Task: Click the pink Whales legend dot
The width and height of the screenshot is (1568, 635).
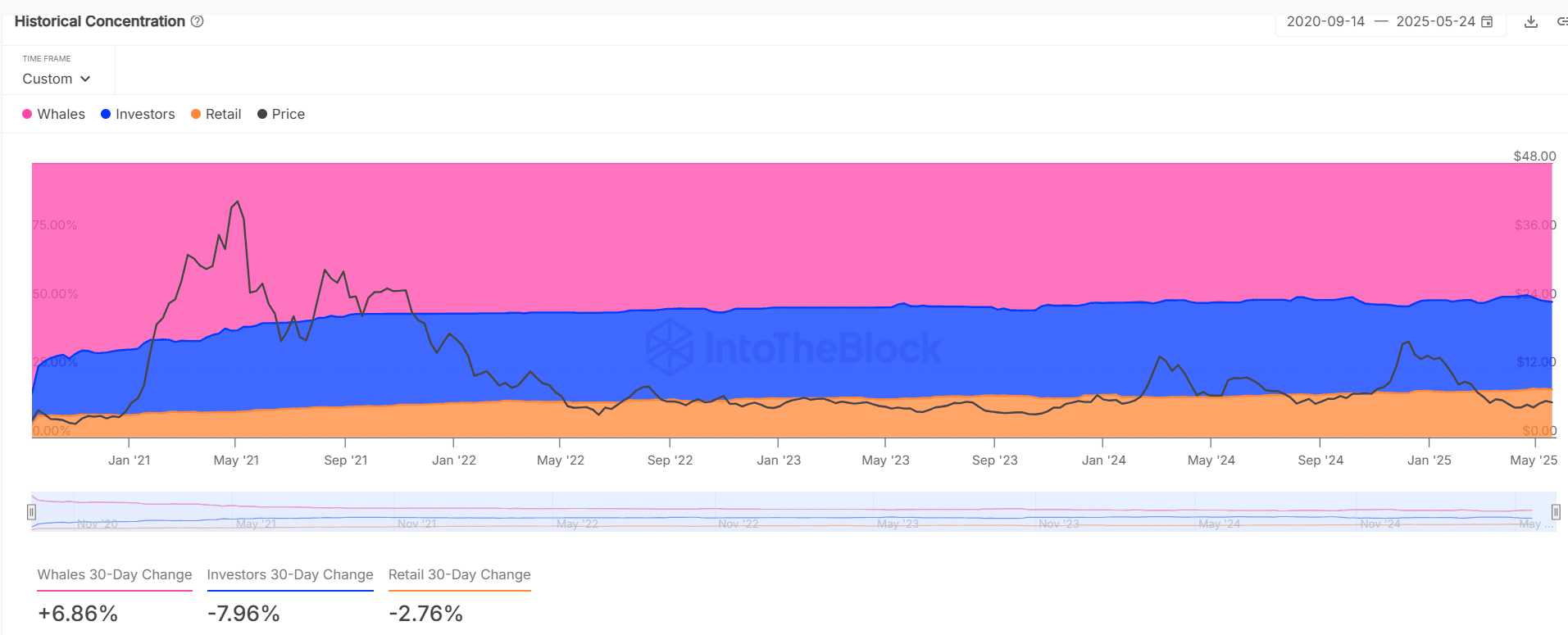Action: [27, 114]
